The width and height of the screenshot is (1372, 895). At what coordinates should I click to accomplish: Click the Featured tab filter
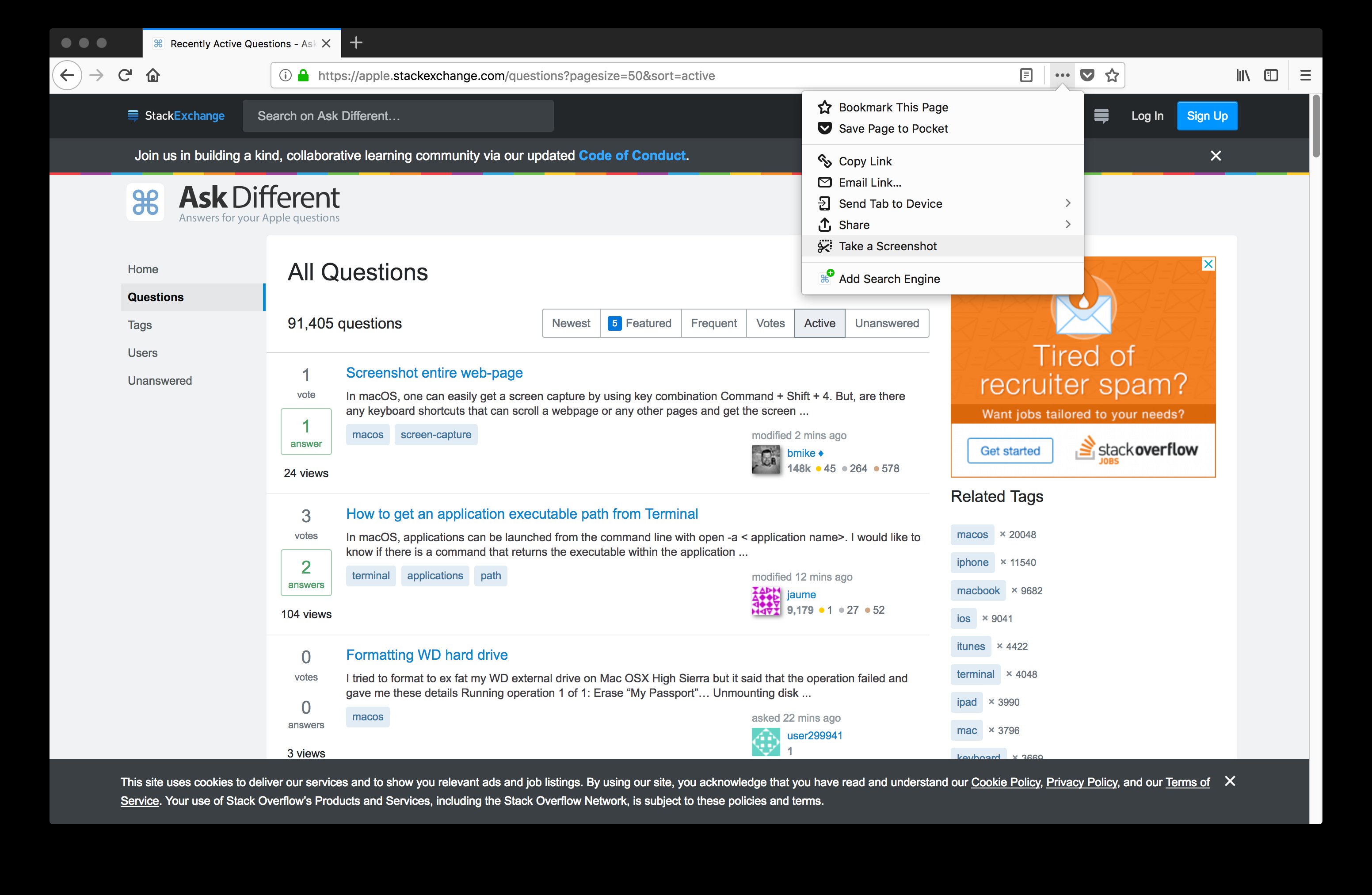click(640, 322)
